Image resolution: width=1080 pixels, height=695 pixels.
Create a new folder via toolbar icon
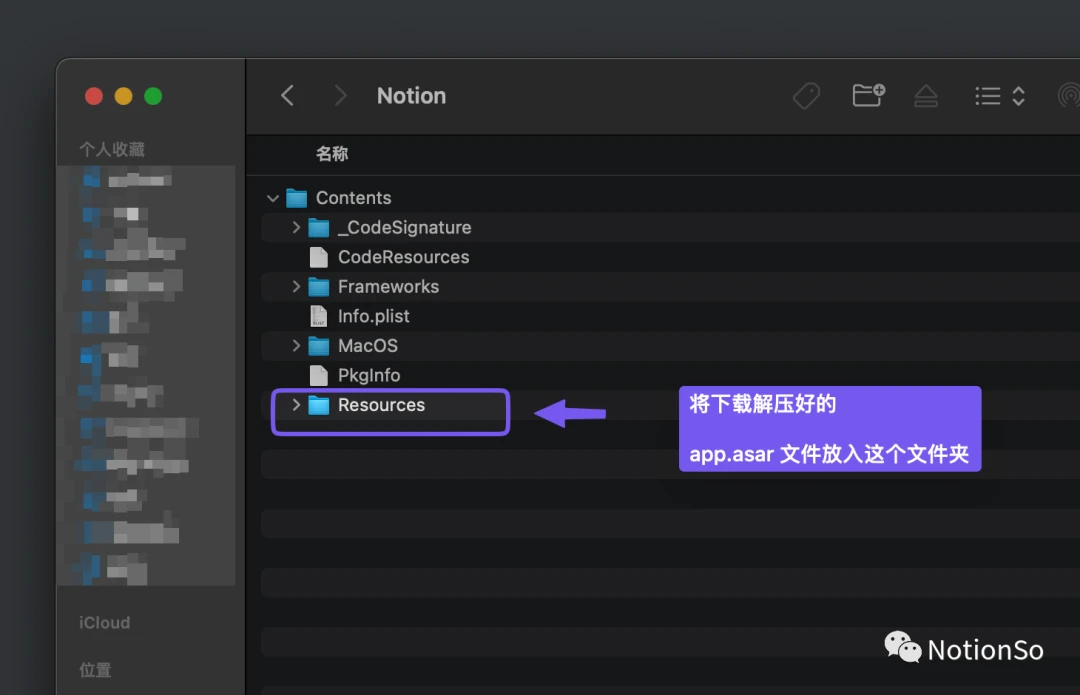click(x=868, y=95)
